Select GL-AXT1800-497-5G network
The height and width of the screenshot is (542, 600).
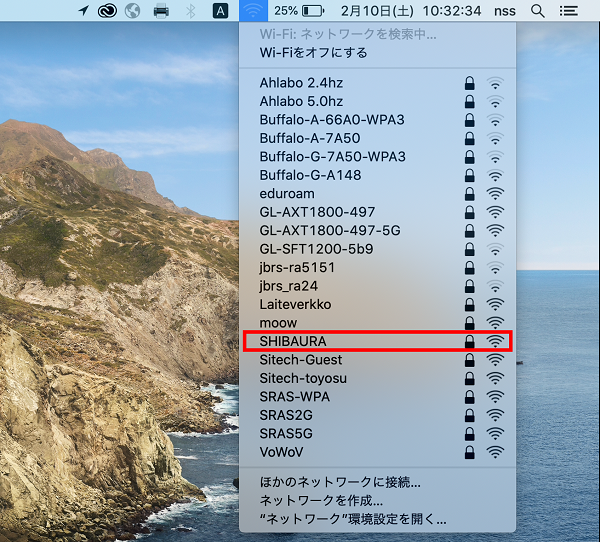point(378,230)
